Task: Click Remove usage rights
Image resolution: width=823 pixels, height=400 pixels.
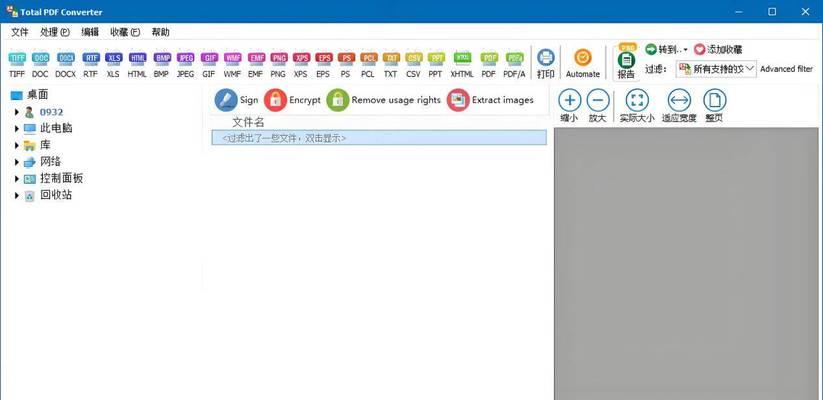Action: [384, 100]
